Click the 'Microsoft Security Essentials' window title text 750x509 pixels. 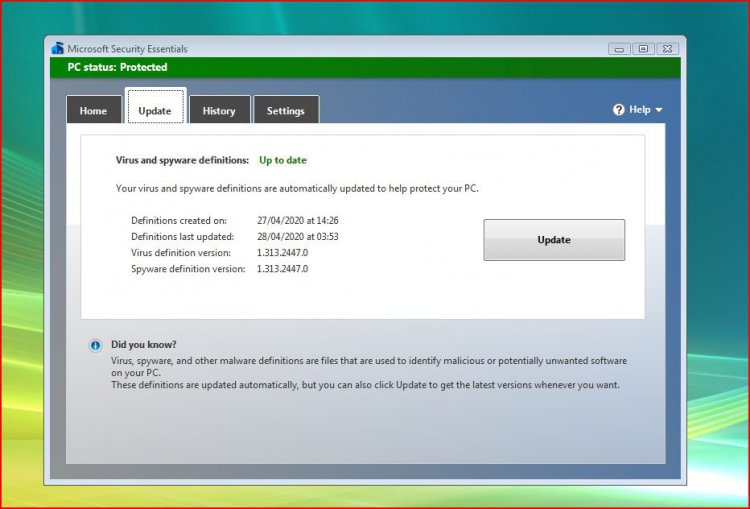point(127,49)
